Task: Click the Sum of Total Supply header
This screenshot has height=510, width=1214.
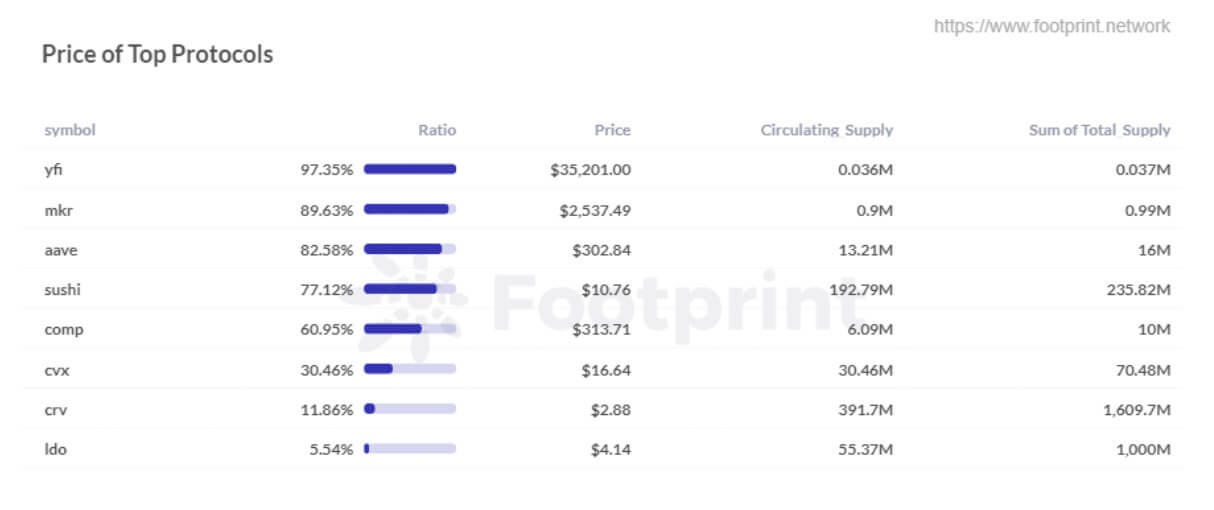Action: pos(1099,130)
